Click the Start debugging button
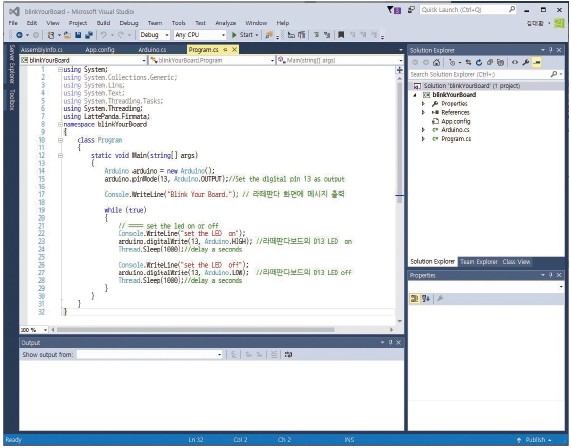The width and height of the screenshot is (571, 448). click(x=244, y=35)
